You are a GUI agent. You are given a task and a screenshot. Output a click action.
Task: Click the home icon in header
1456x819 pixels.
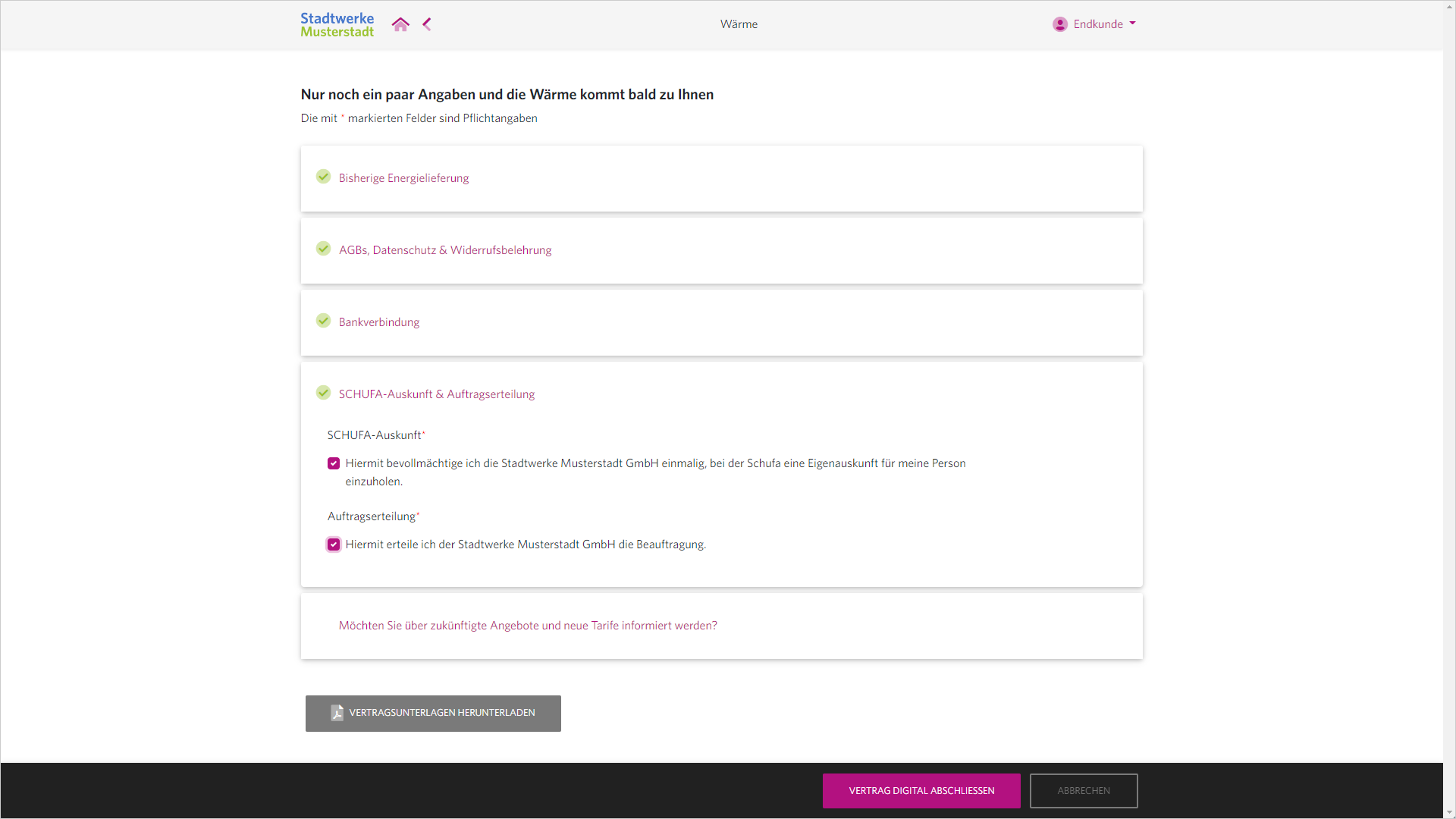(x=400, y=24)
